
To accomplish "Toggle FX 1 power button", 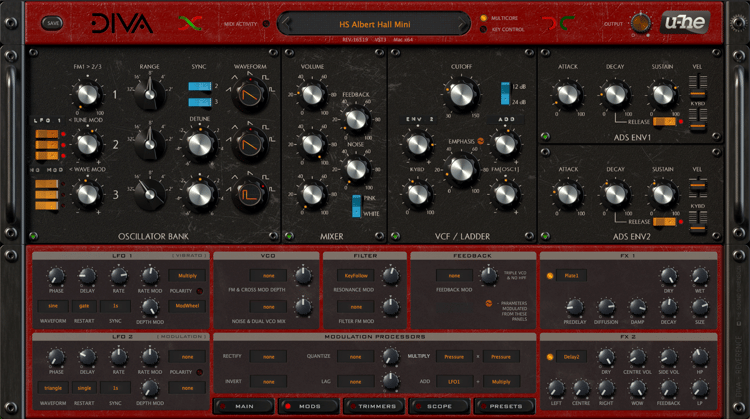I will 550,276.
